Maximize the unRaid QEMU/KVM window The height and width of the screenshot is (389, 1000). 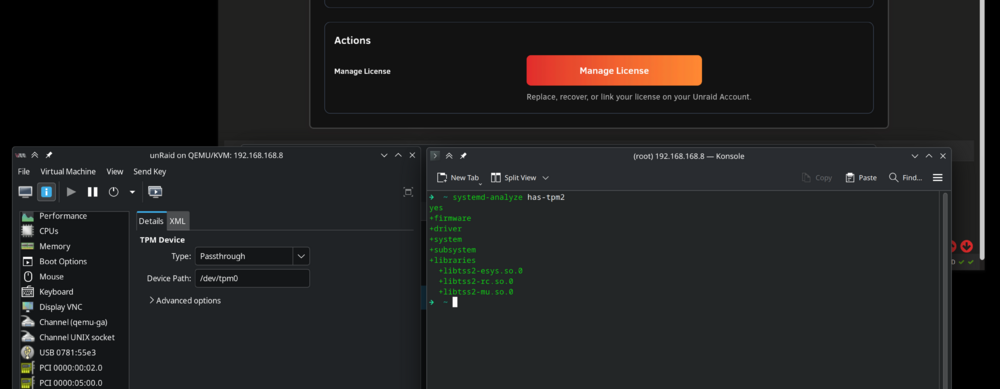coord(398,155)
